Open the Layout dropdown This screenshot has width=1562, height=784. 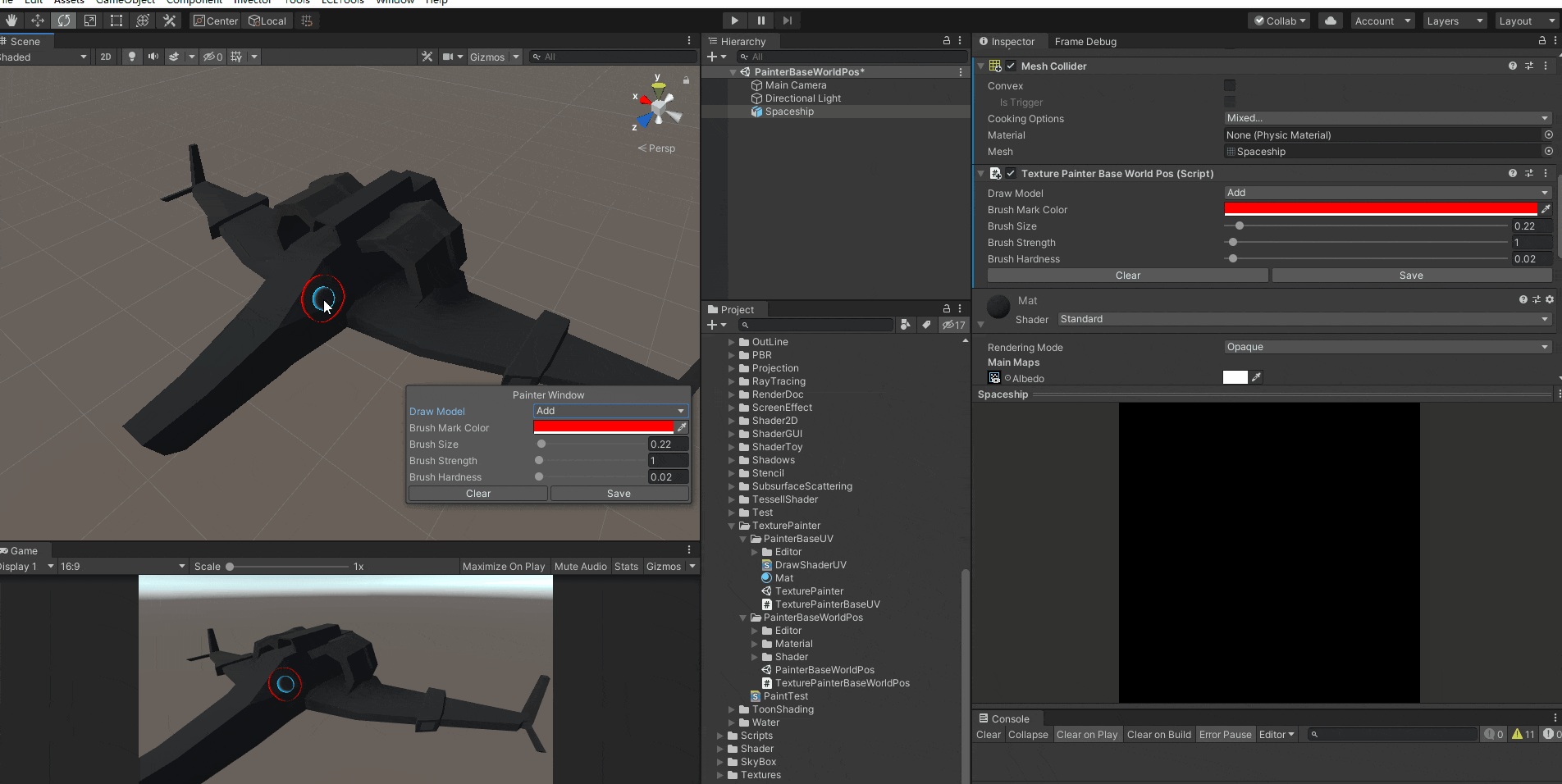(x=1526, y=21)
